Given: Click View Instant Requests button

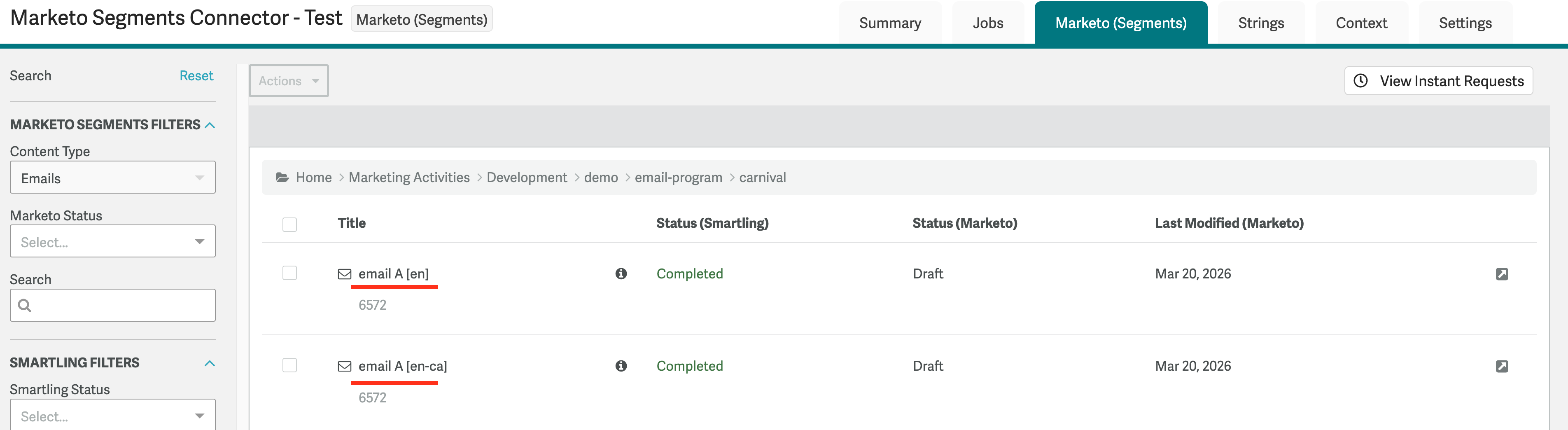Looking at the screenshot, I should (x=1438, y=80).
